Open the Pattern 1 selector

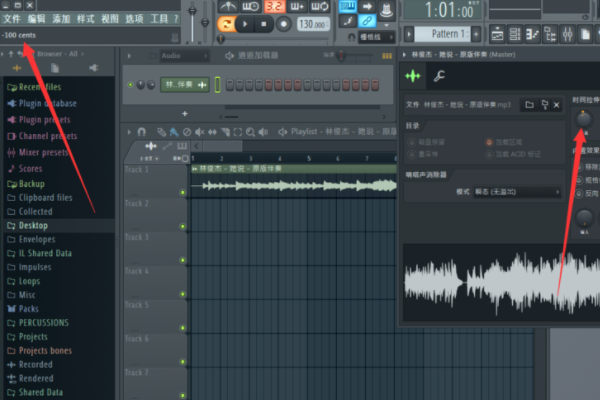[x=442, y=34]
